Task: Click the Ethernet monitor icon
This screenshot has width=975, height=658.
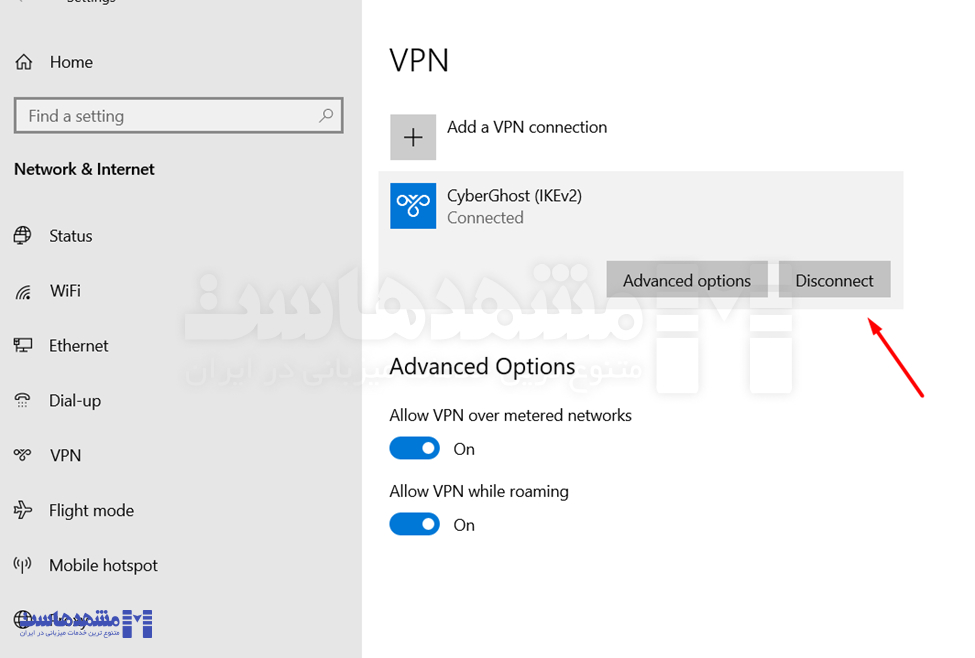Action: coord(23,346)
